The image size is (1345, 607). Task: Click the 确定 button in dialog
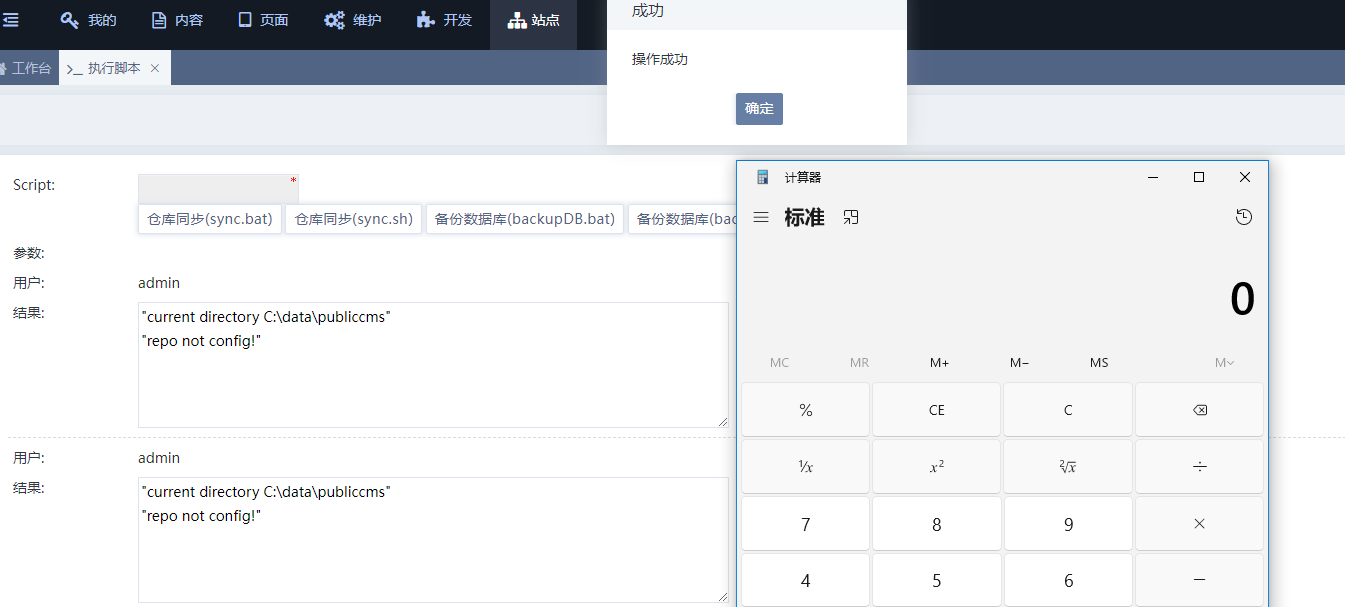759,109
